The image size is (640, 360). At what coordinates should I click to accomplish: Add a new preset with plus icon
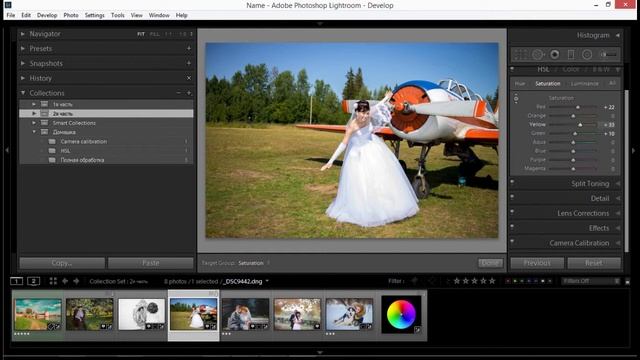pyautogui.click(x=189, y=48)
